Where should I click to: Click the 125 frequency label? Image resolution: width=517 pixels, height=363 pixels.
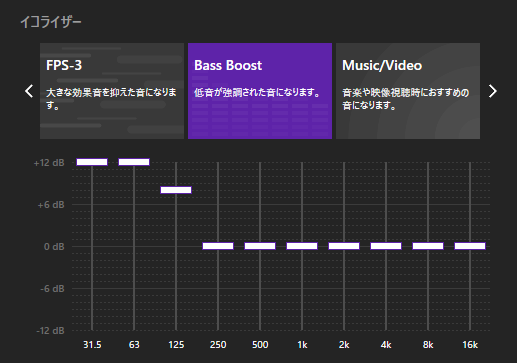[176, 345]
